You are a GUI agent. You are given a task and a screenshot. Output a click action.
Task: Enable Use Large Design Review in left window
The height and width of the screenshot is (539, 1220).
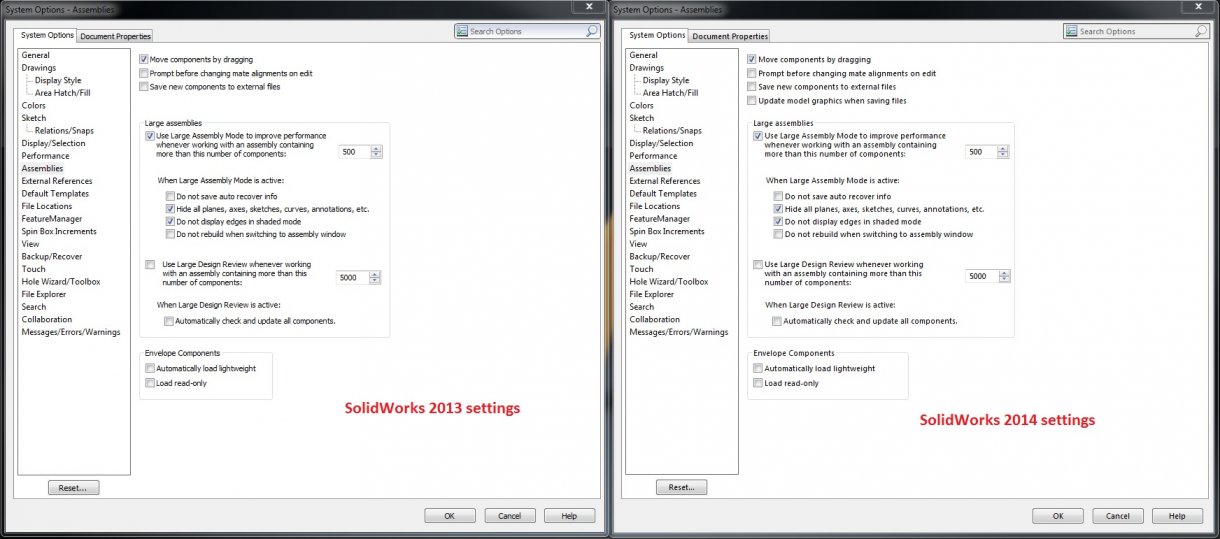150,264
